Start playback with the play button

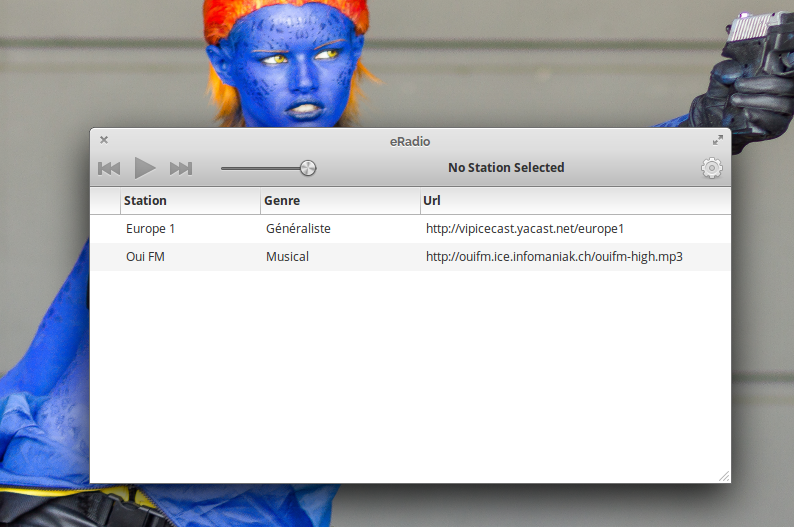[145, 168]
